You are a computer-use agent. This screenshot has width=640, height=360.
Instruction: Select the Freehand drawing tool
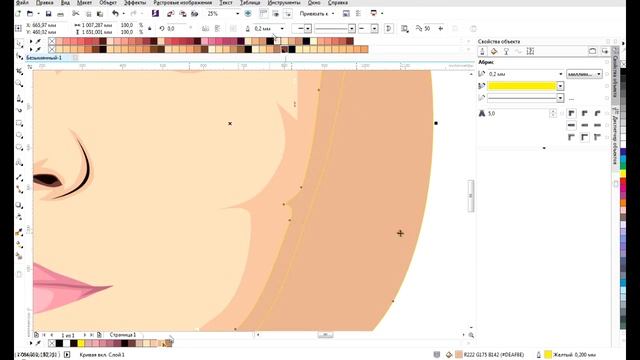(19, 98)
